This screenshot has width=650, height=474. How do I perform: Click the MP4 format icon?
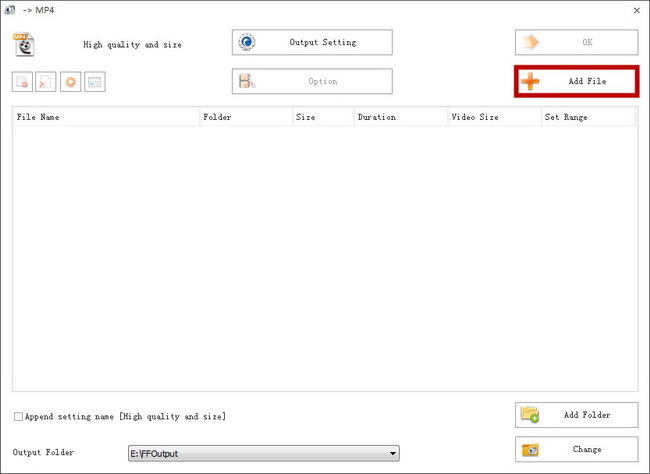click(x=24, y=44)
